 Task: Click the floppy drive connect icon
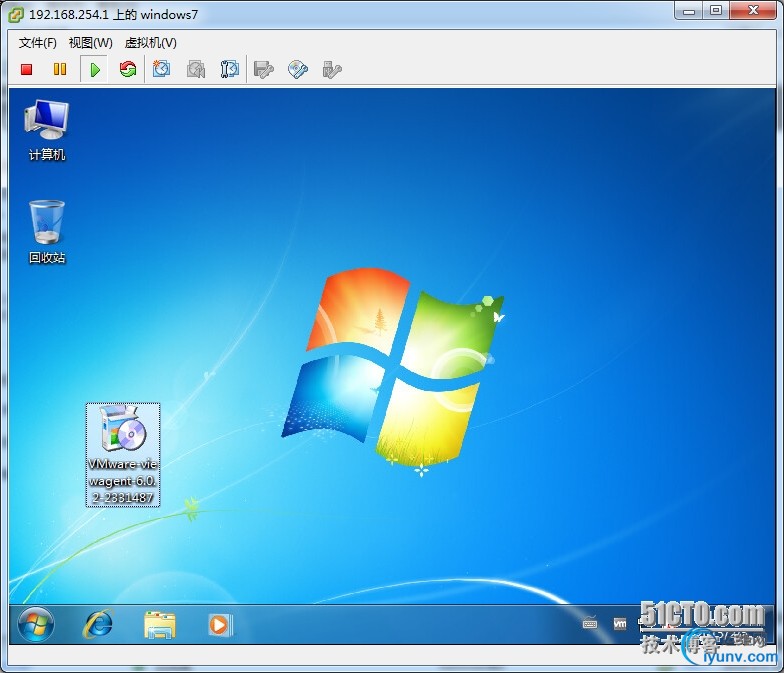point(264,70)
